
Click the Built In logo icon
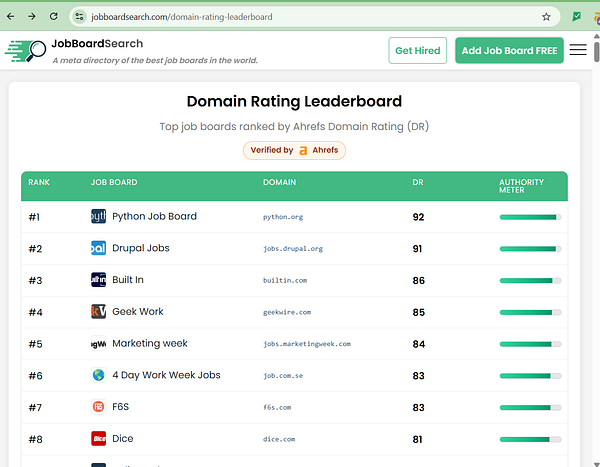point(98,280)
